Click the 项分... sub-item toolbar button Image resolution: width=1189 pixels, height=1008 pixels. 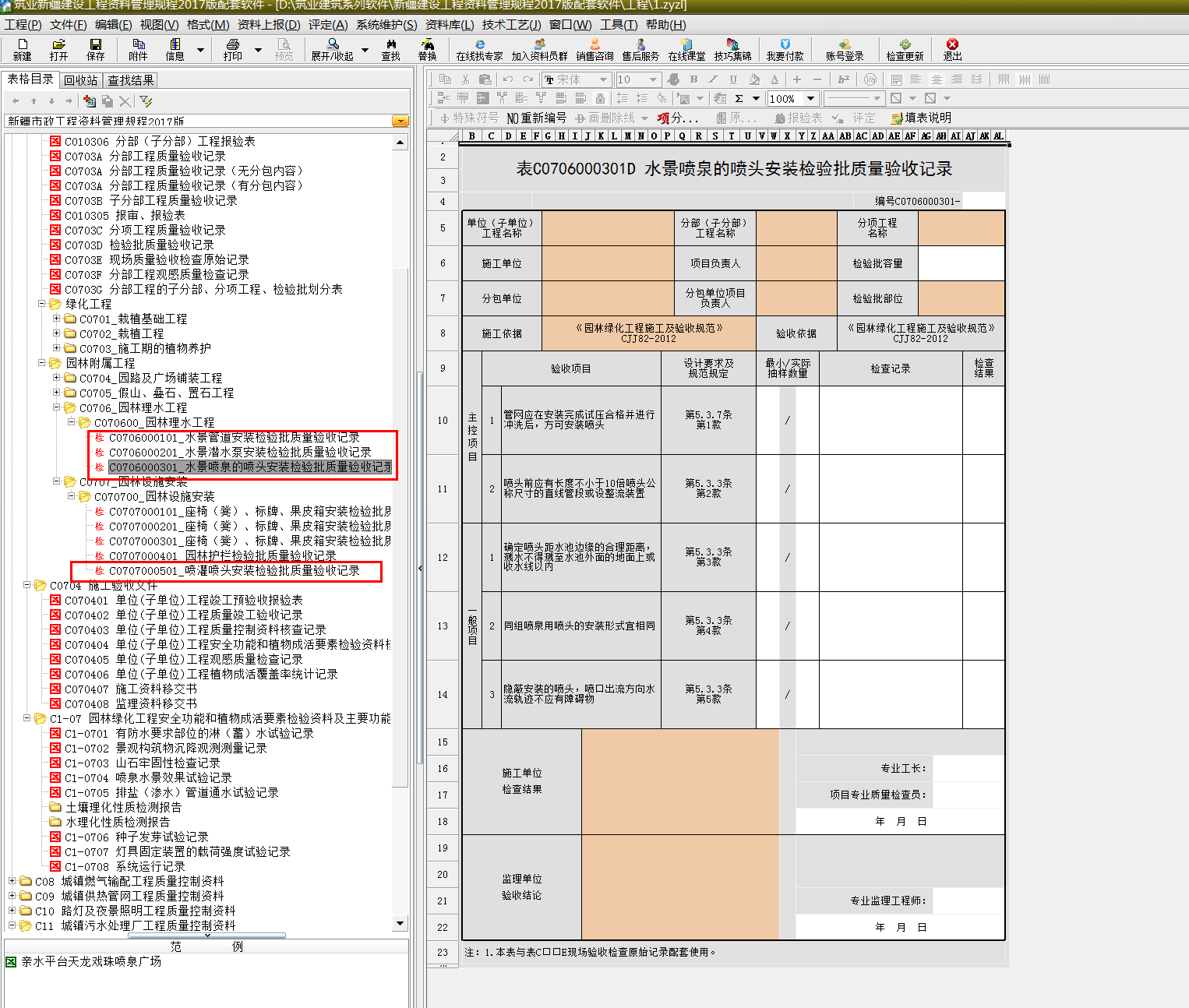(x=677, y=118)
